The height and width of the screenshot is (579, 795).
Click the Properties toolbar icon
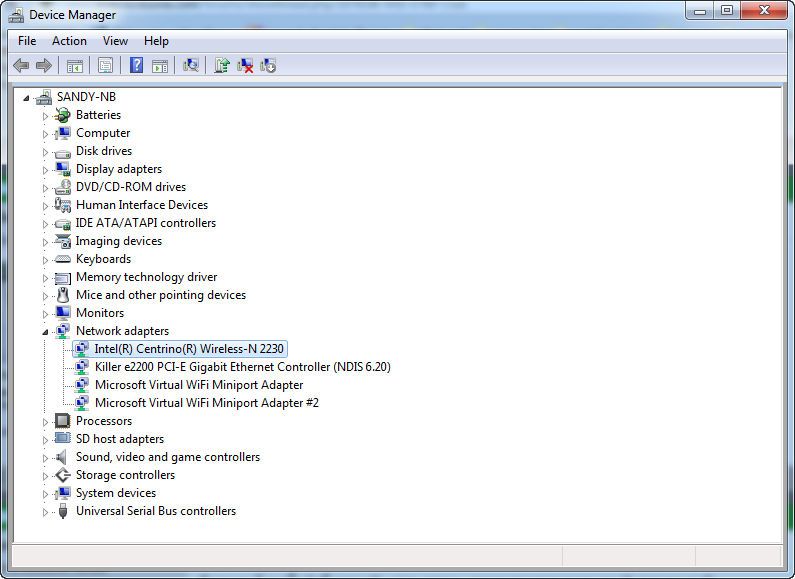tap(105, 66)
